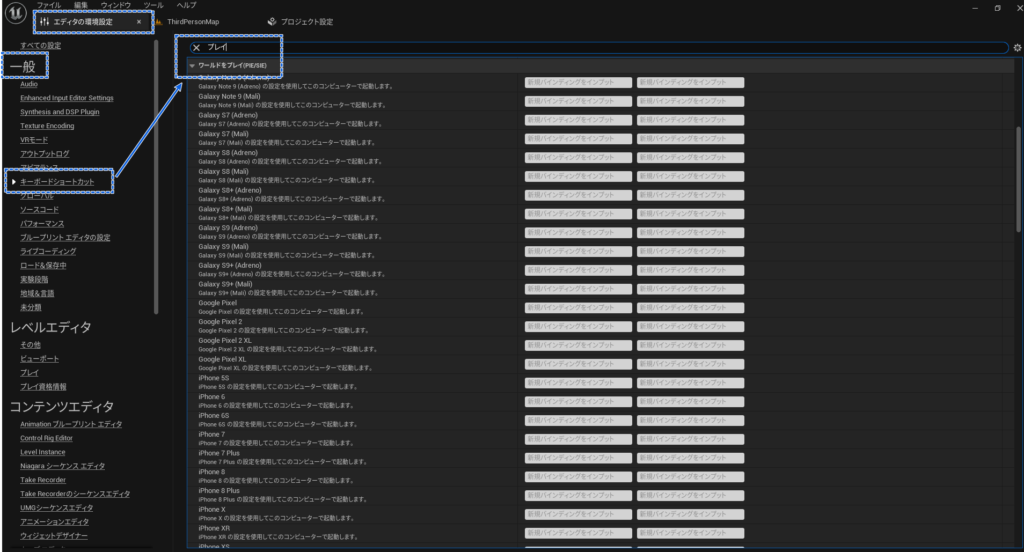This screenshot has width=1024, height=552.
Task: Open Synthesis and DSP Plugin settings
Action: (59, 112)
